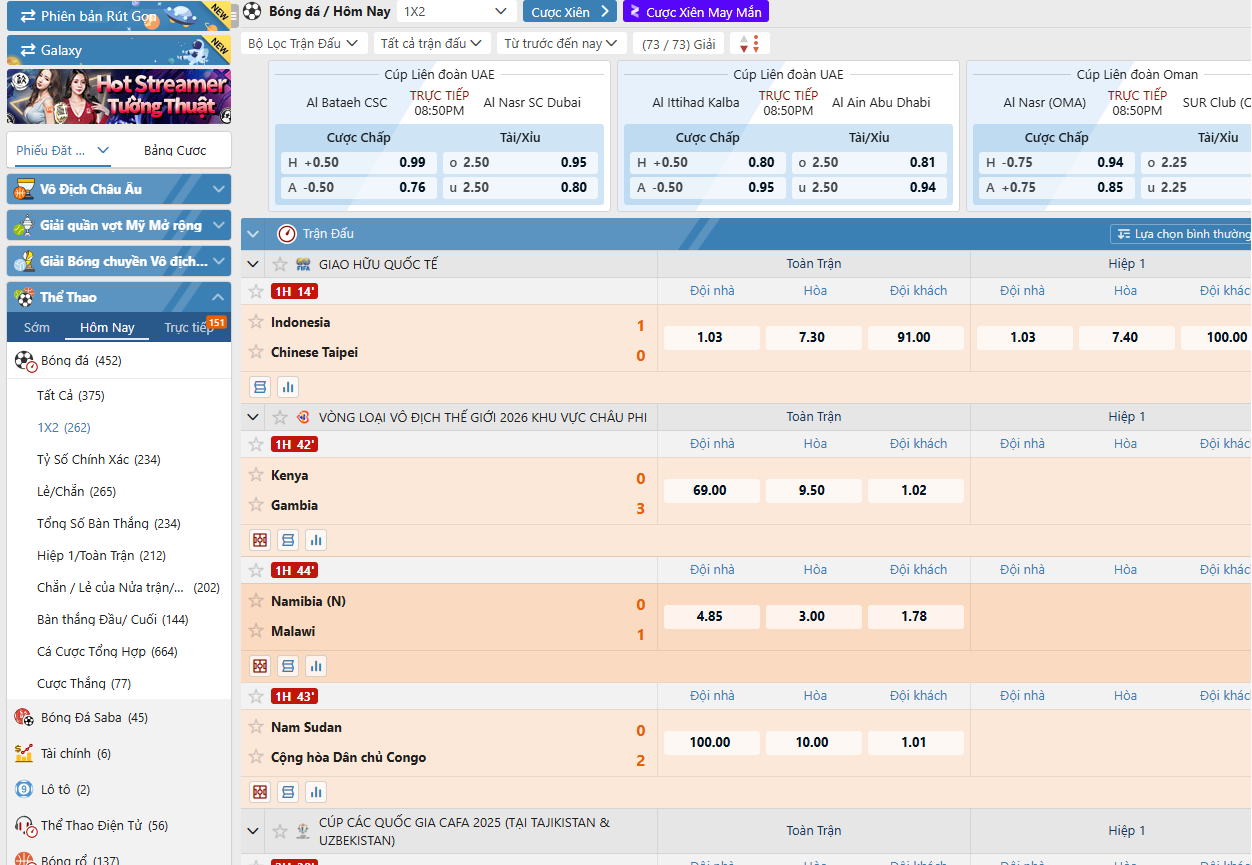The width and height of the screenshot is (1252, 865).
Task: Click the Cược Xiên May Mắn button
Action: pyautogui.click(x=695, y=12)
